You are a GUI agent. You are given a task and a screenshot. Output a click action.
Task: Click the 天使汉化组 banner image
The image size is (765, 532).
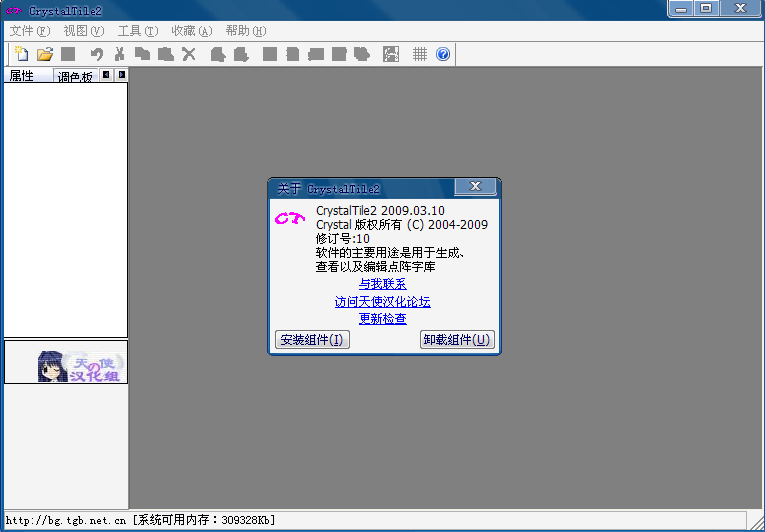coord(81,366)
